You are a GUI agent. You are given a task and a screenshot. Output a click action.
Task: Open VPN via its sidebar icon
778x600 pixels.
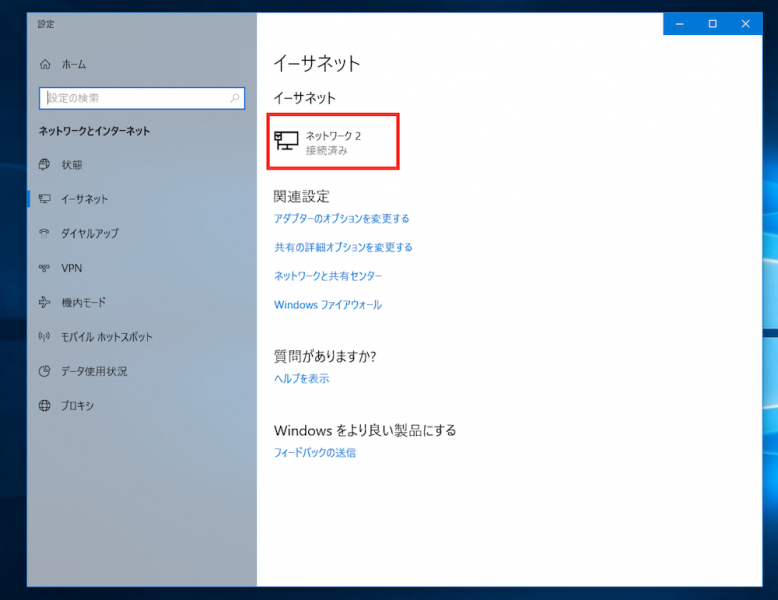(44, 268)
